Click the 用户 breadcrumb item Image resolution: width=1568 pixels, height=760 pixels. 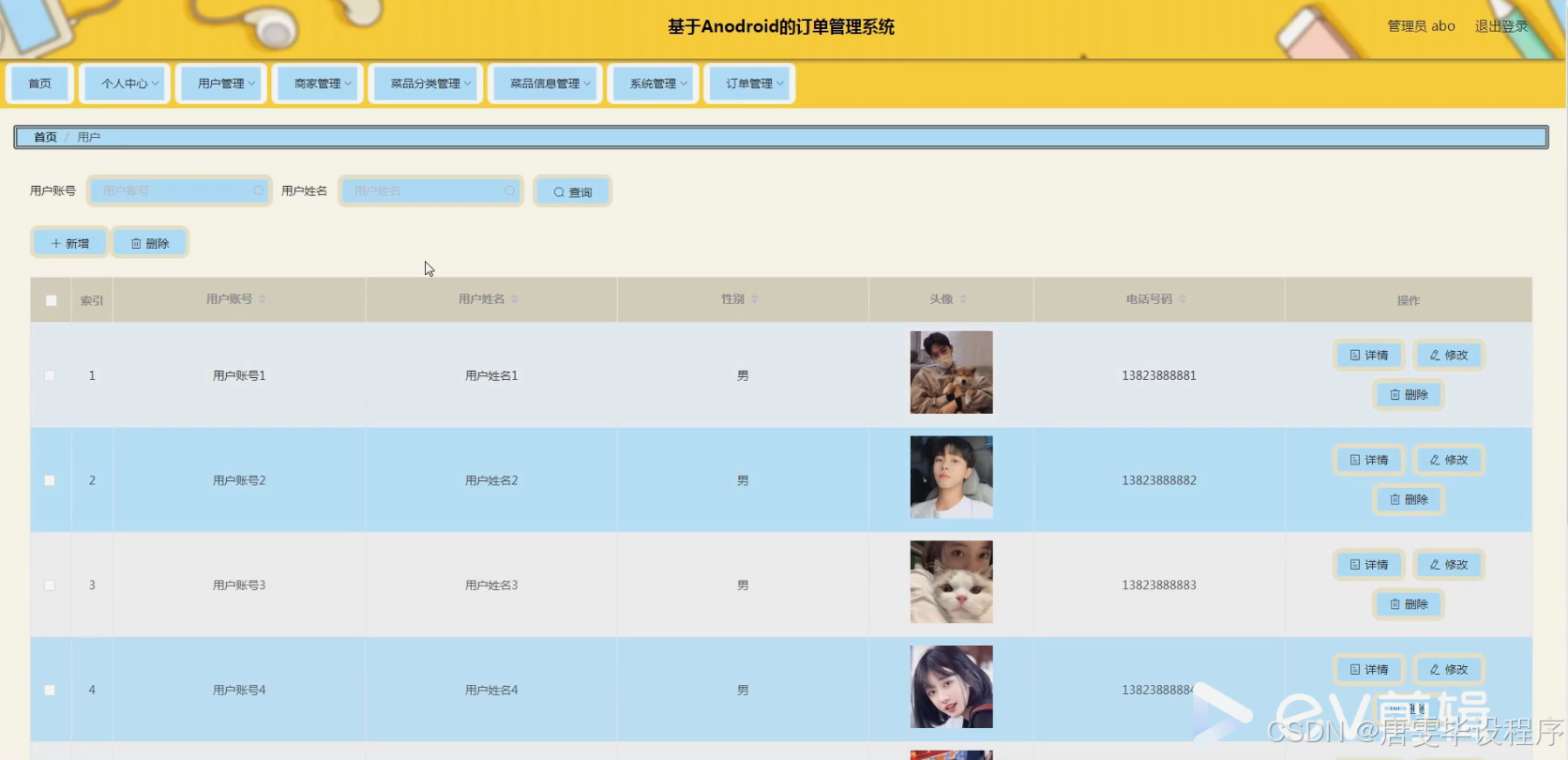tap(89, 137)
